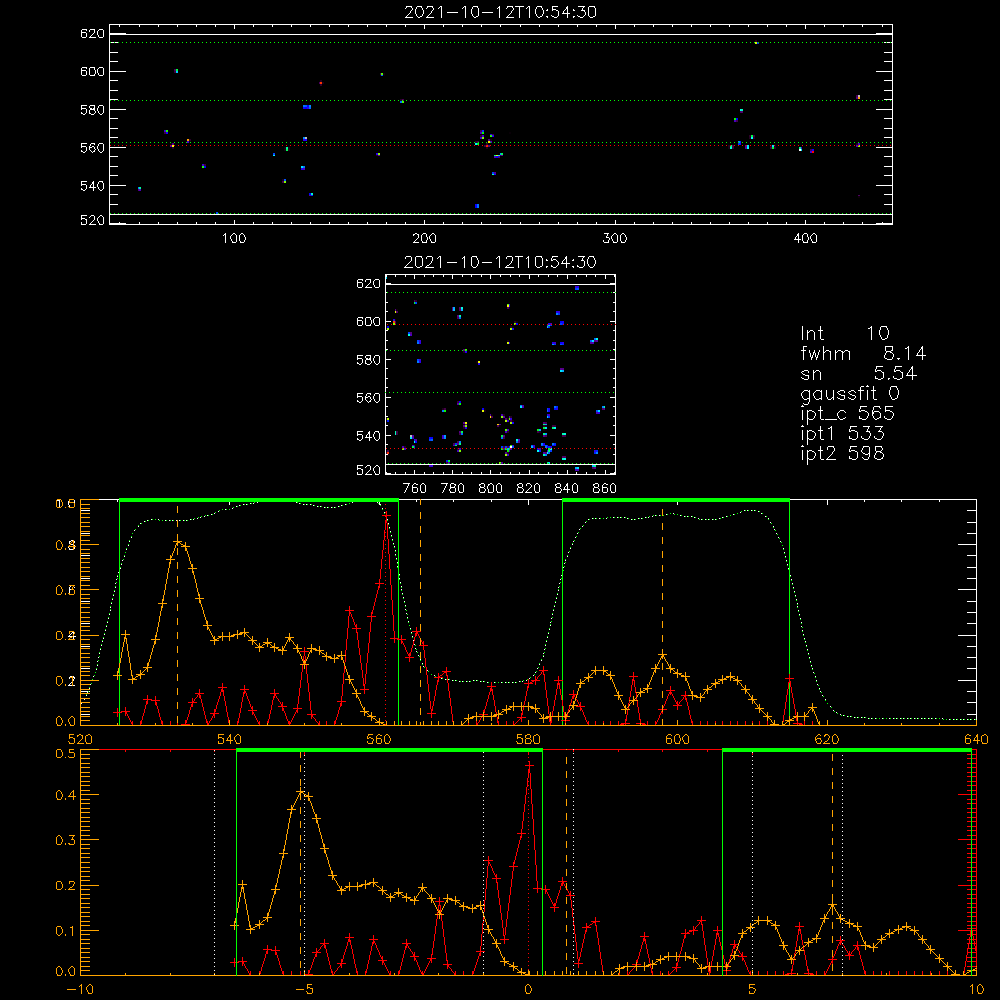
Task: Click orange dashed marker line at 598 in profile plot
Action: pos(663,612)
